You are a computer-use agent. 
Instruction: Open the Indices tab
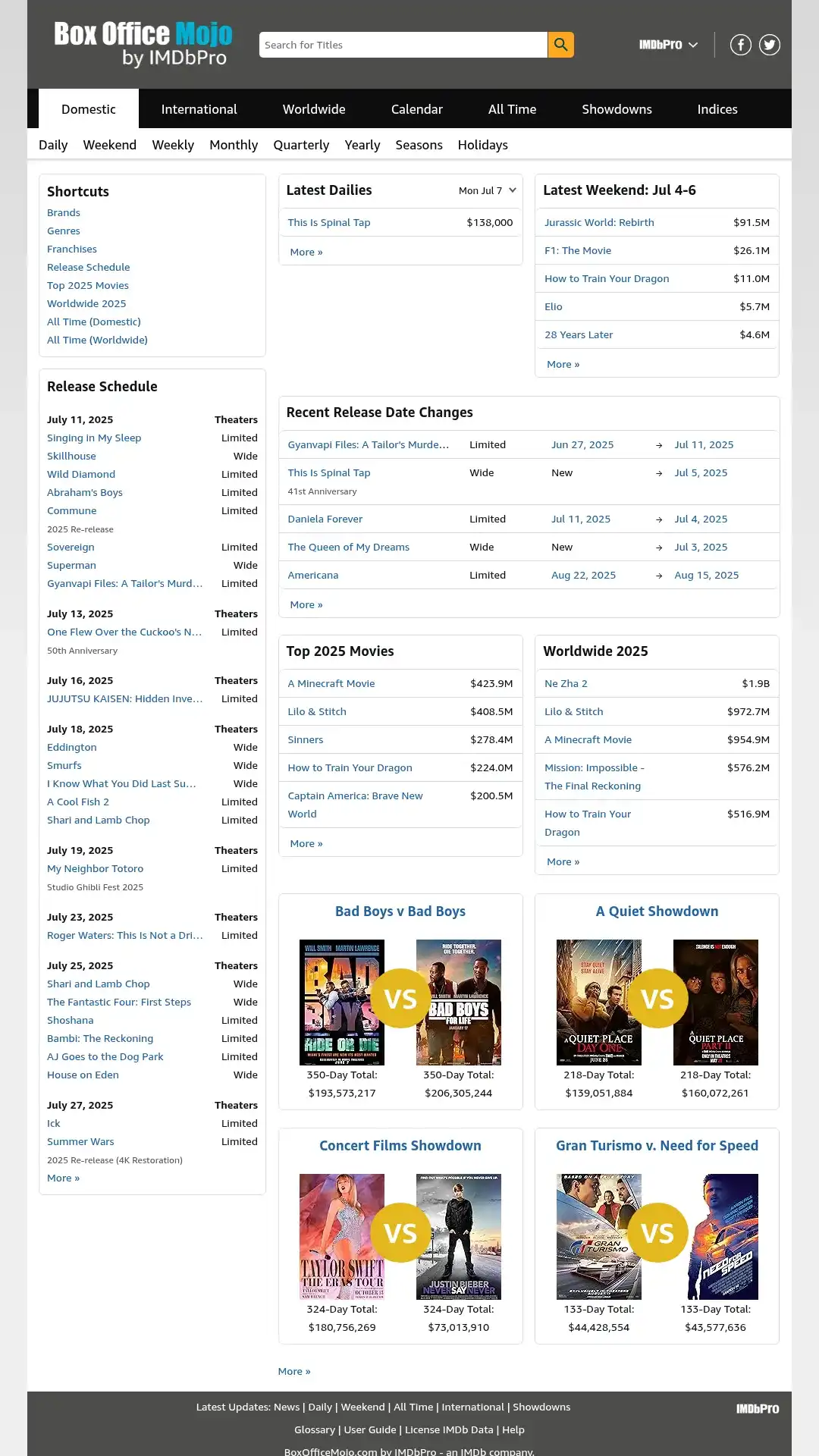(717, 109)
